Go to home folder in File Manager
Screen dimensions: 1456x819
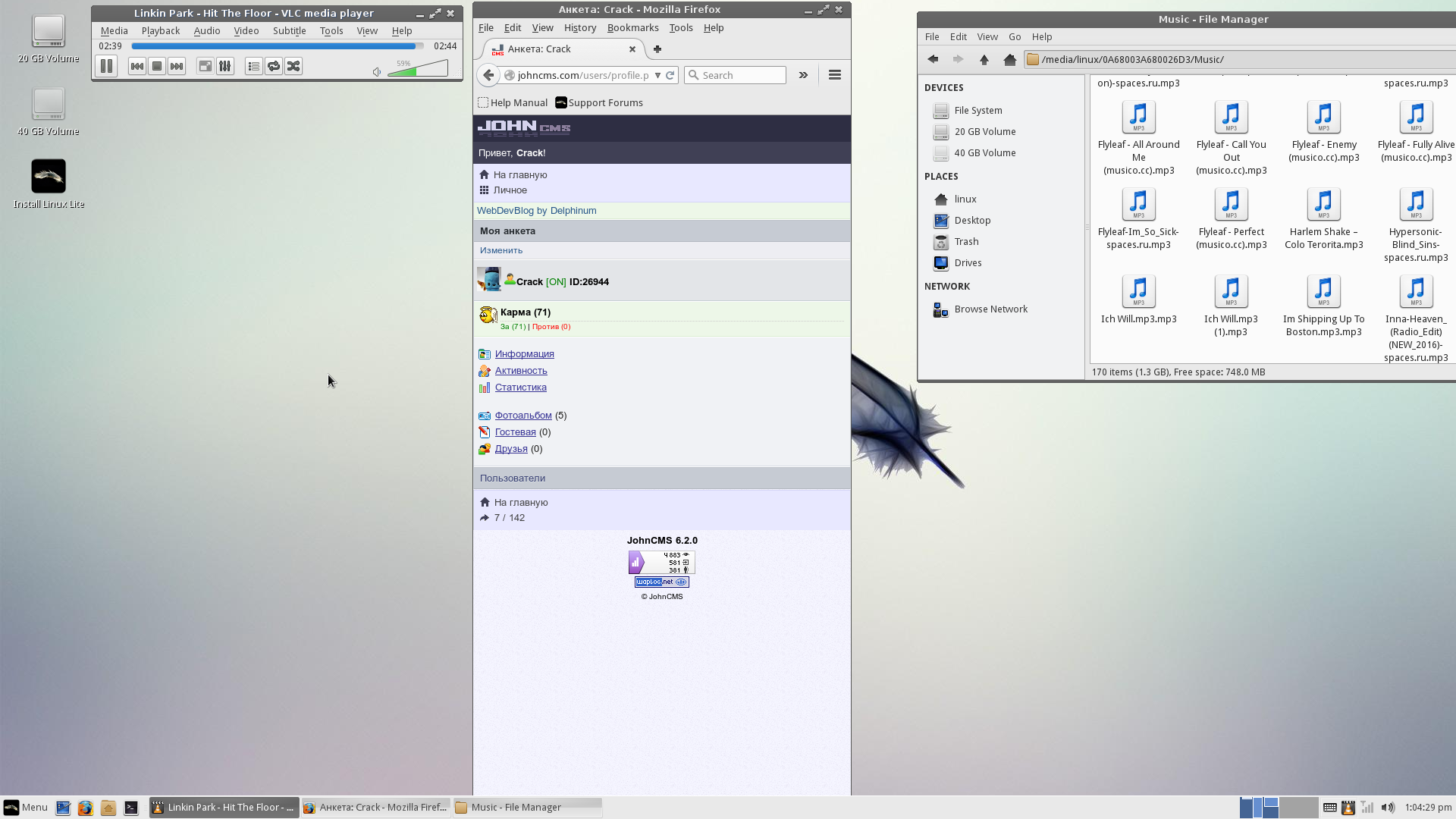coord(1009,60)
